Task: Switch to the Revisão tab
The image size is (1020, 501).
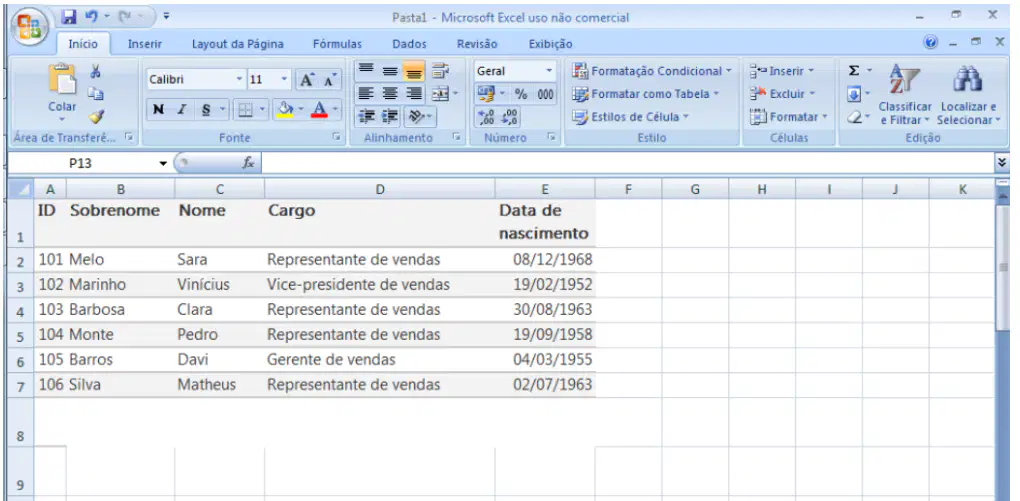Action: pos(477,44)
